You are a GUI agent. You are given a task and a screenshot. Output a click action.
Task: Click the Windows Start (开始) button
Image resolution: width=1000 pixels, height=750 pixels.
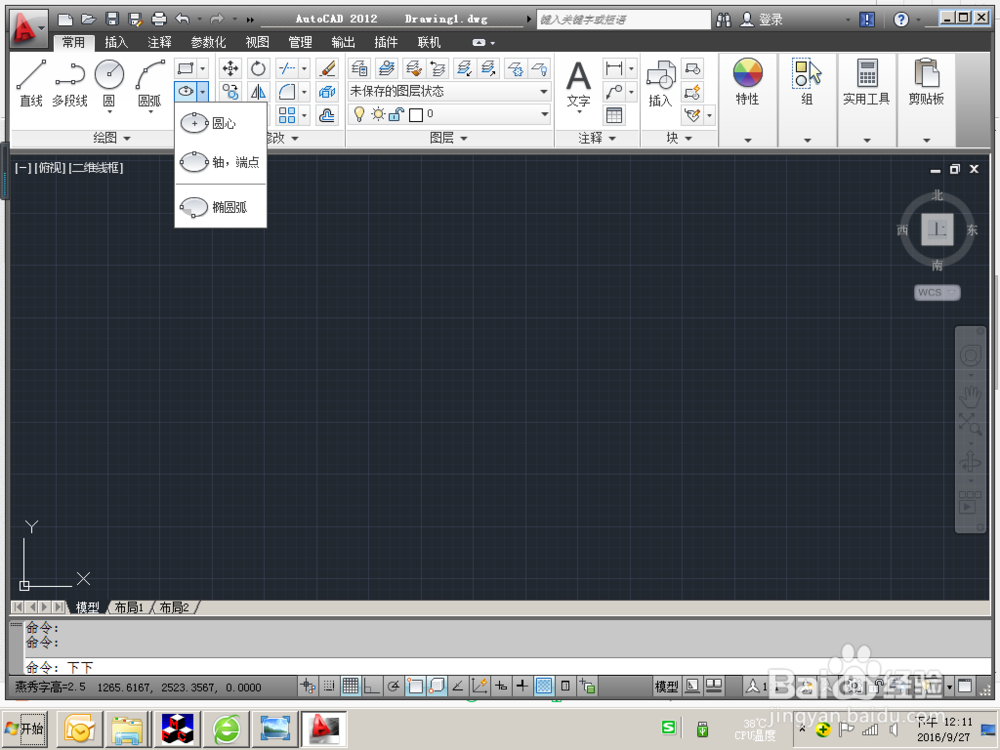[25, 728]
